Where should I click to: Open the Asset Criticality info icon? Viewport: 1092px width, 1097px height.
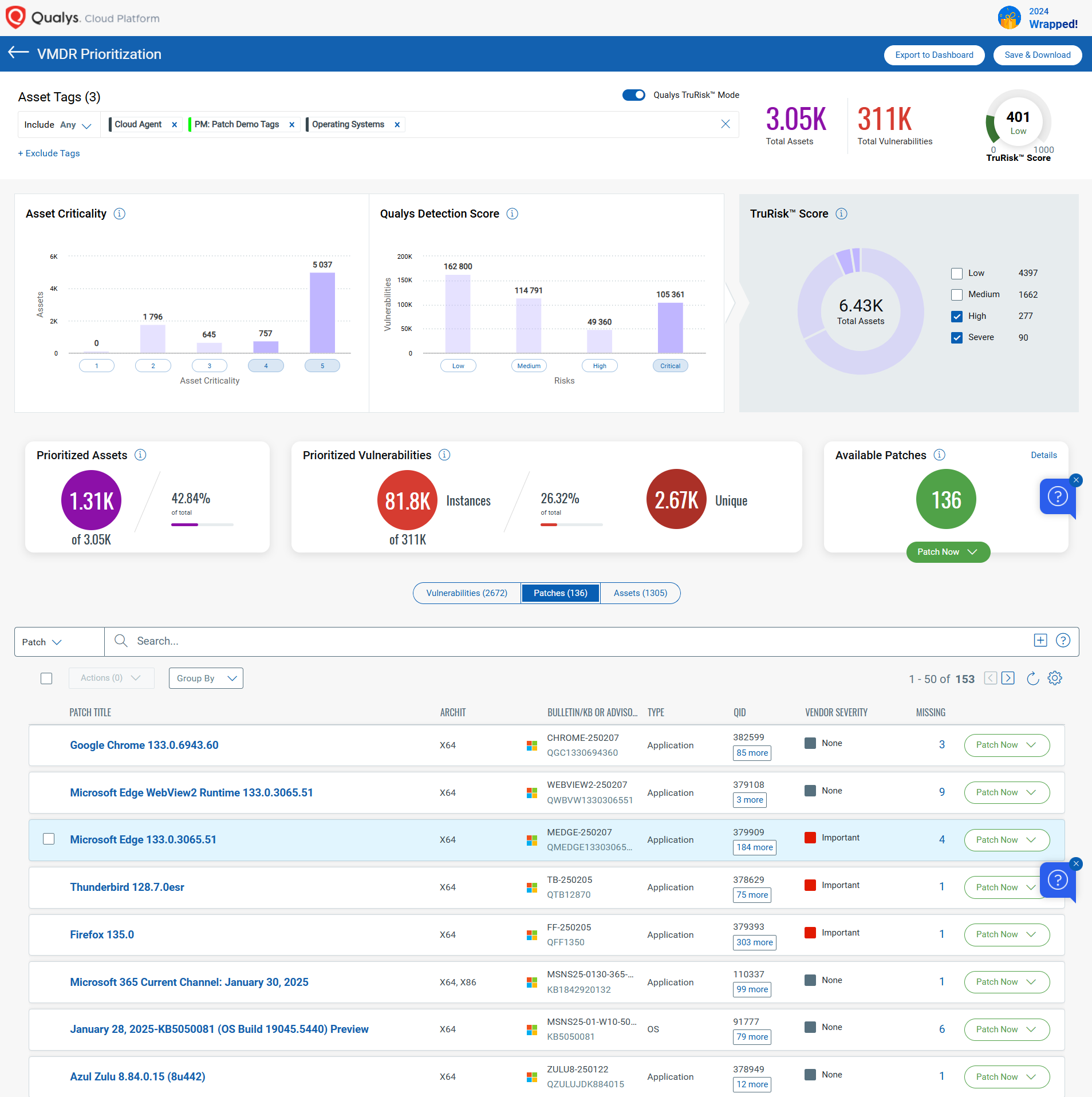(119, 214)
